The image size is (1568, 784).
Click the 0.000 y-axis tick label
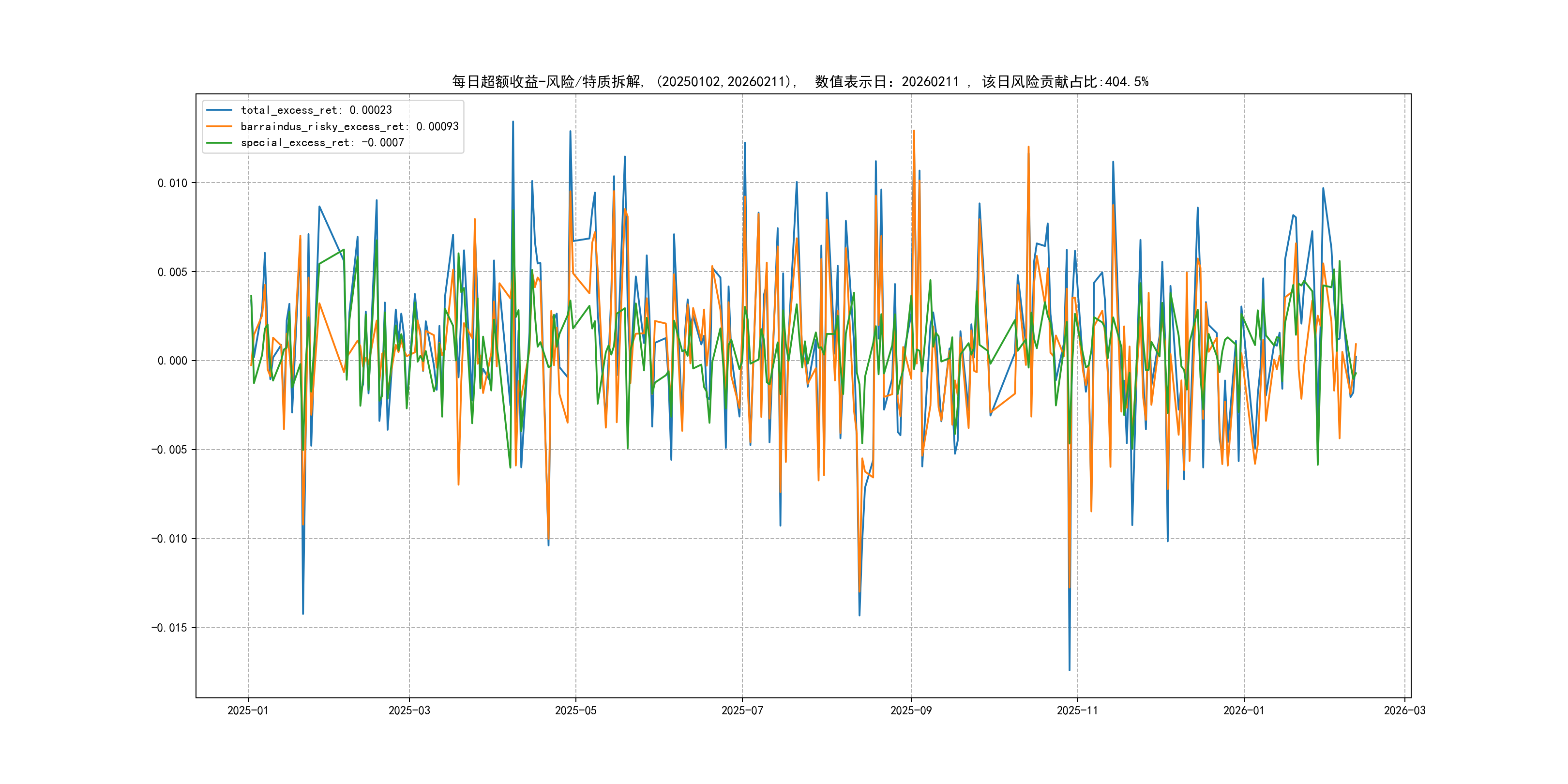click(x=172, y=361)
